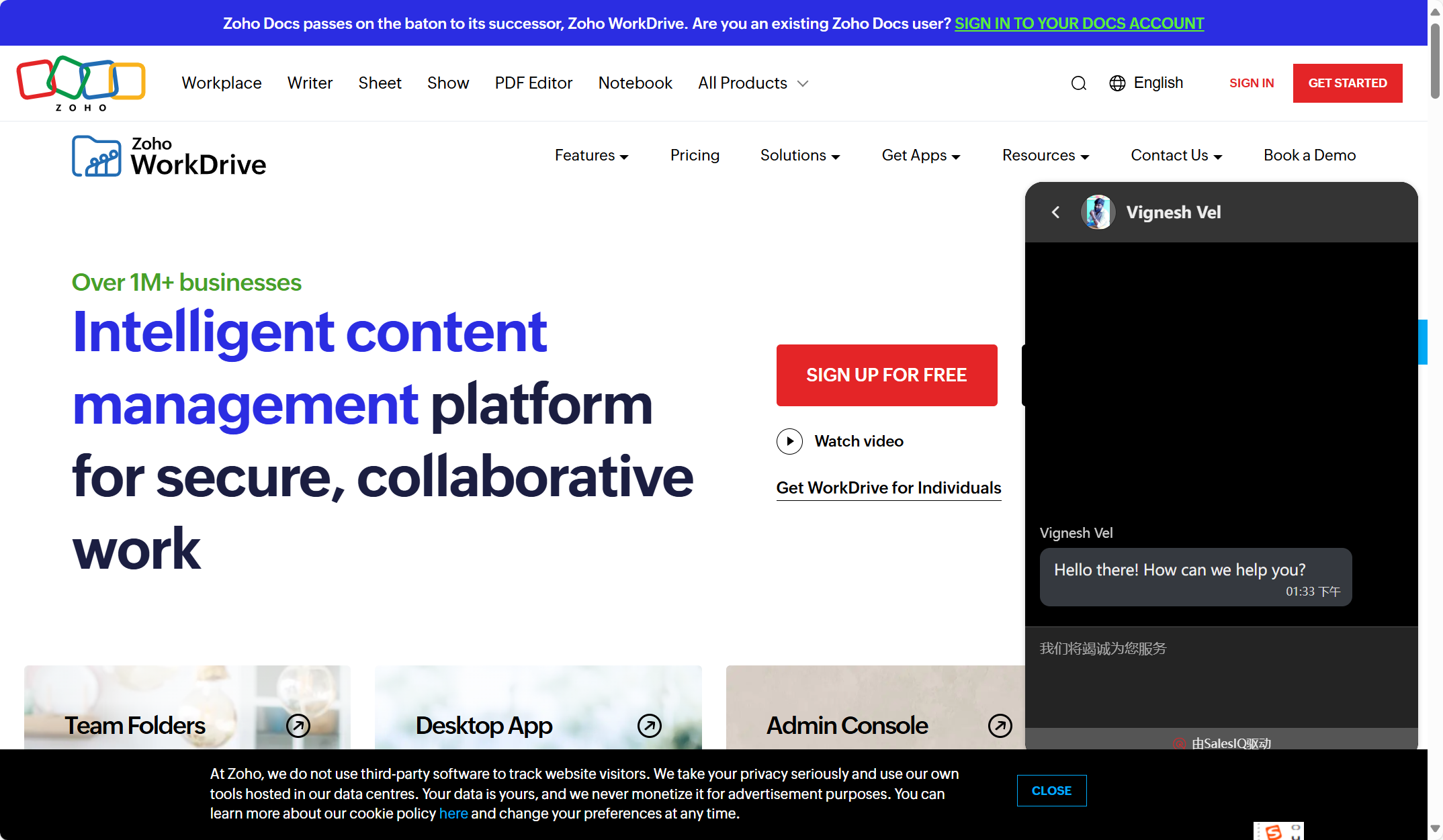Click the SIGN UP FOR FREE button

coord(886,375)
